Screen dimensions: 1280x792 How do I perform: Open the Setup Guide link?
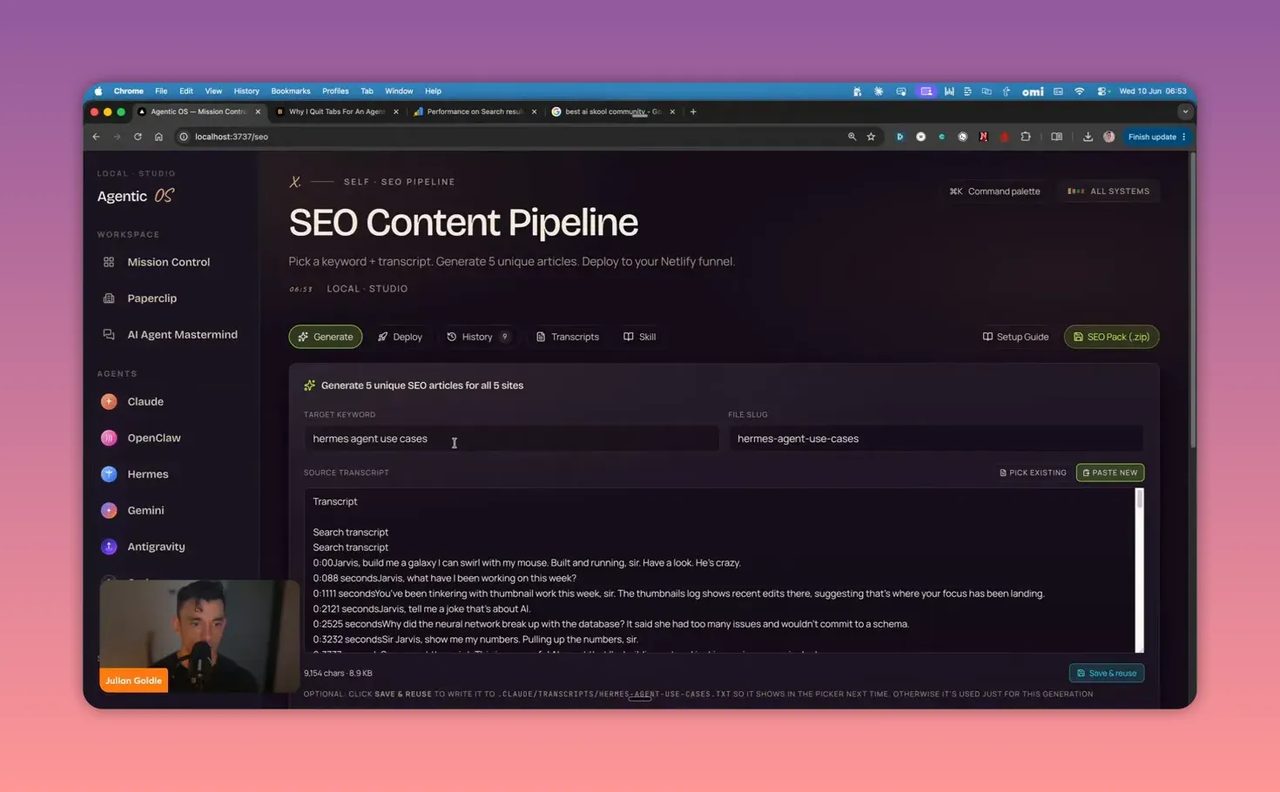[x=1016, y=337]
